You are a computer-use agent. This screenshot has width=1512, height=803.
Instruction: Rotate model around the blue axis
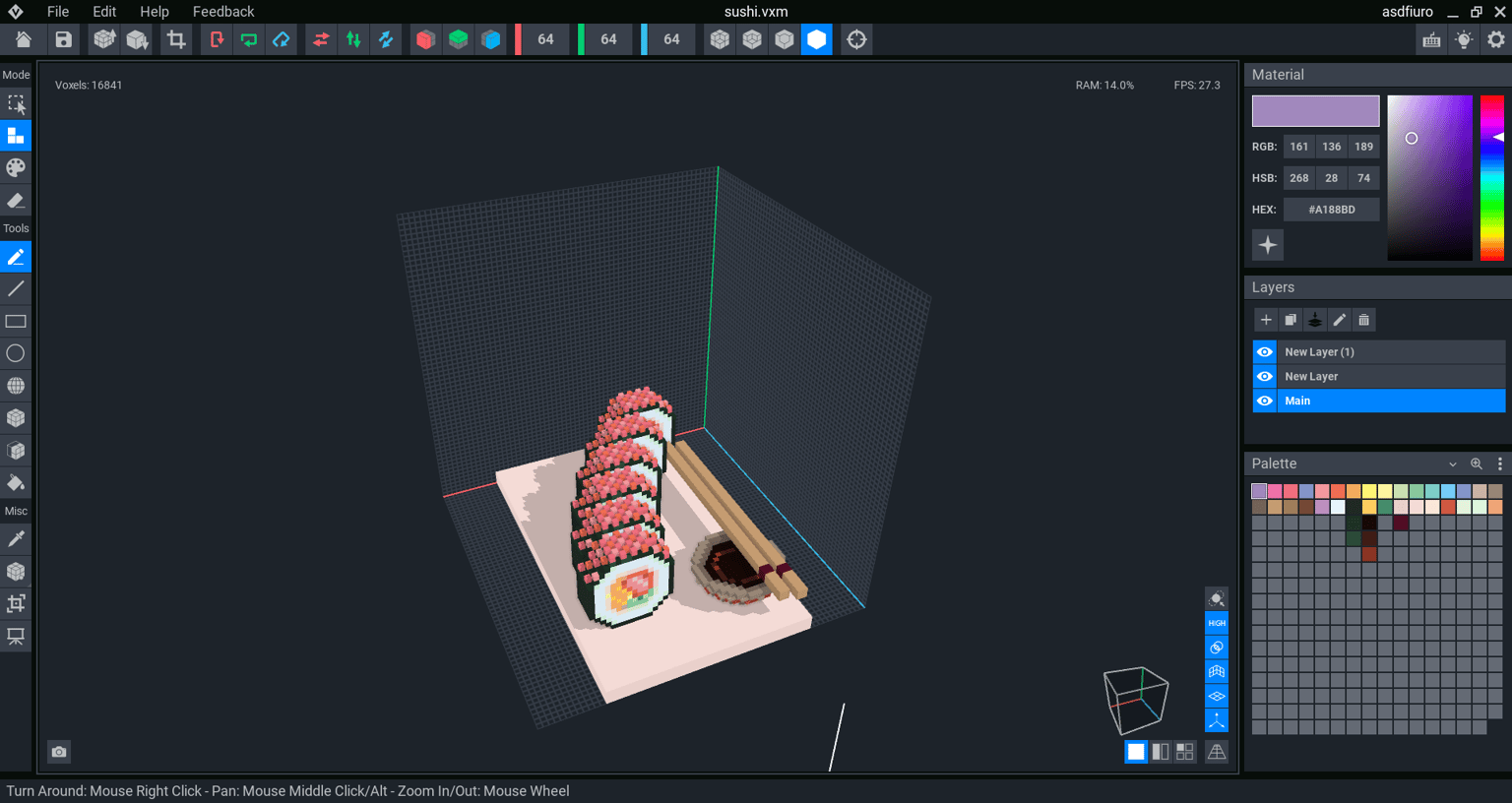click(282, 39)
